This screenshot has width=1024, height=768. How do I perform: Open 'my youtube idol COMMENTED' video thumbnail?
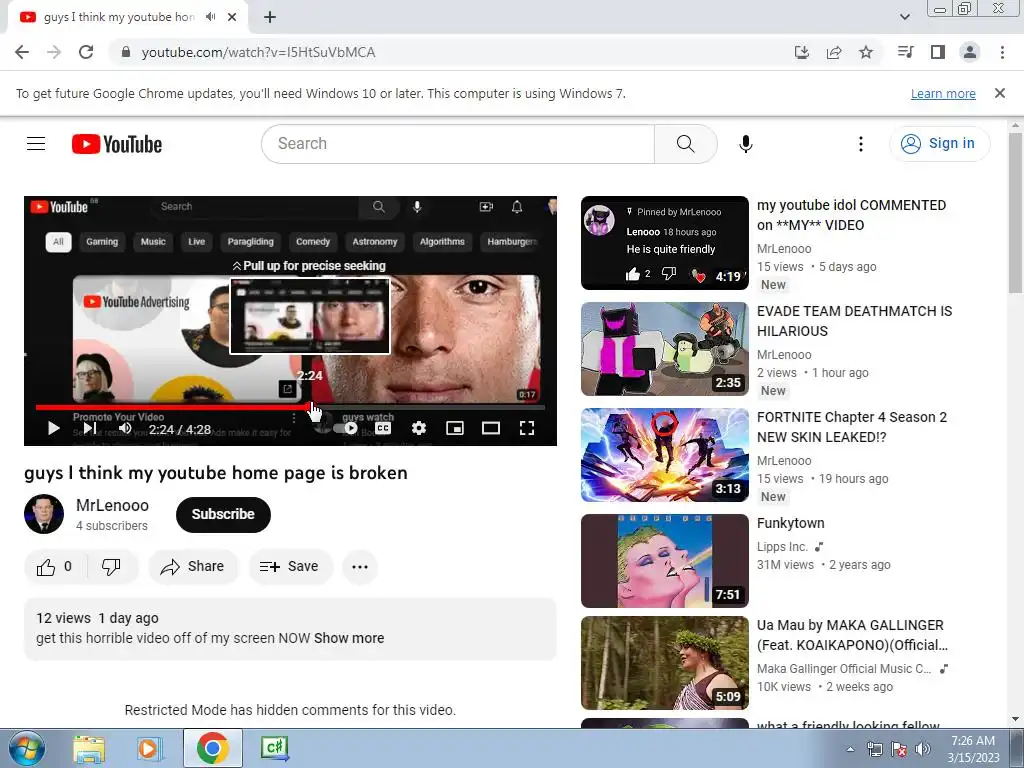click(x=664, y=243)
